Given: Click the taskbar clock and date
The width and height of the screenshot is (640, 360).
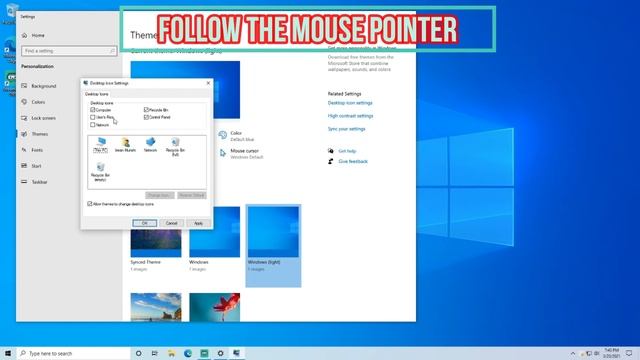Looking at the screenshot, I should pos(611,353).
